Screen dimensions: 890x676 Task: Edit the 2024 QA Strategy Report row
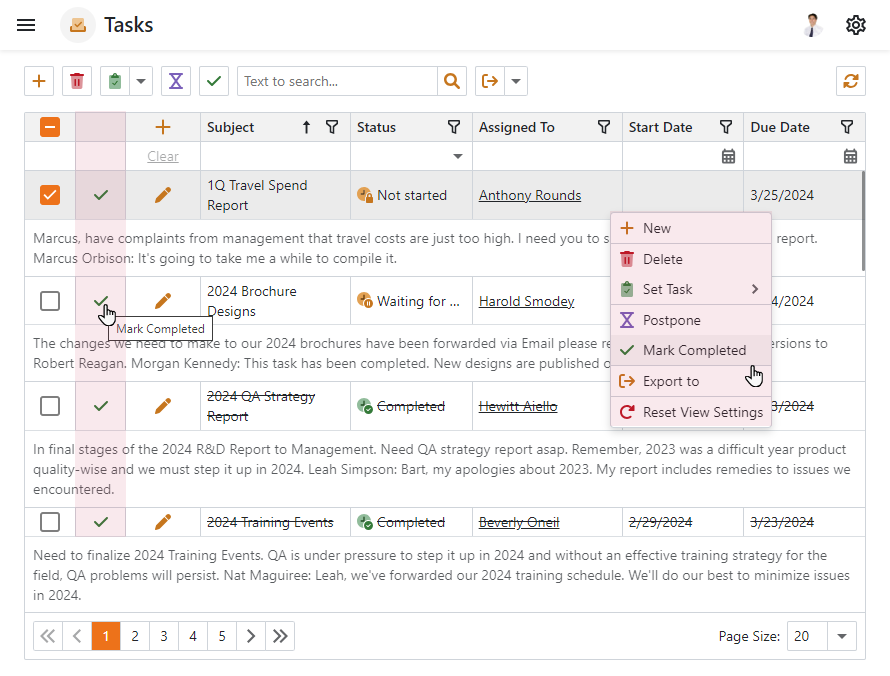coord(163,406)
